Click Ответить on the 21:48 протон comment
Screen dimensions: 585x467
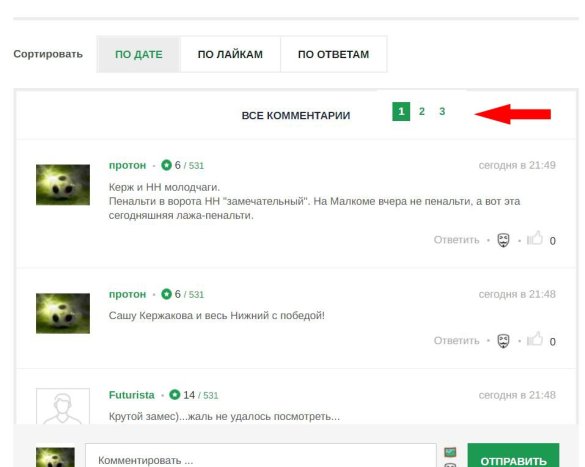[x=456, y=341]
